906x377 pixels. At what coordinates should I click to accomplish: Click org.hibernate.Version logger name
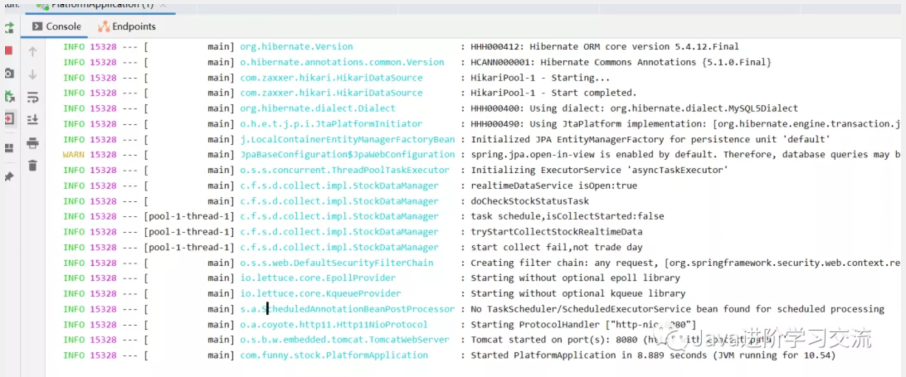tap(296, 47)
